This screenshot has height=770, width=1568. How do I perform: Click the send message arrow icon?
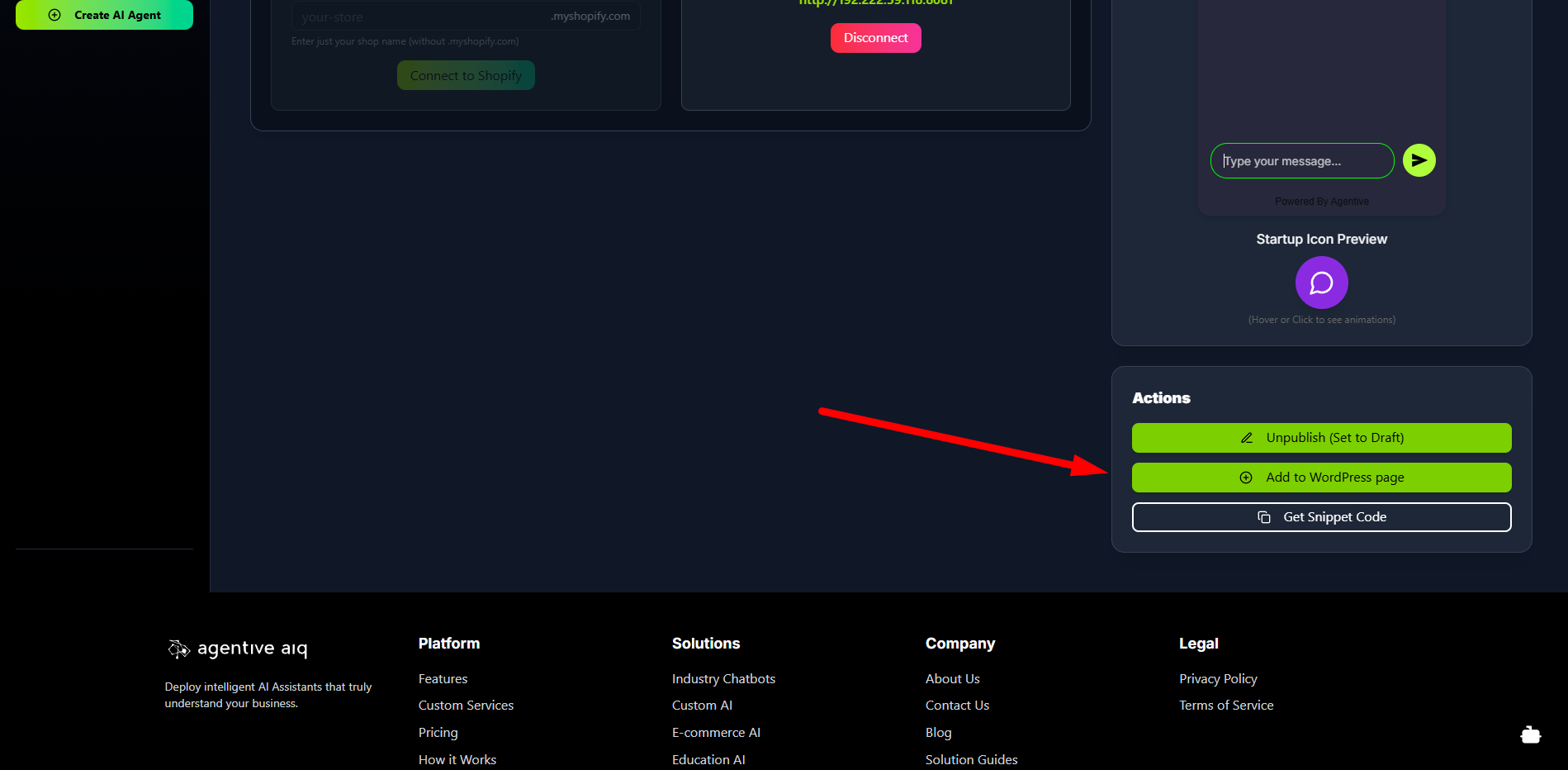1419,160
